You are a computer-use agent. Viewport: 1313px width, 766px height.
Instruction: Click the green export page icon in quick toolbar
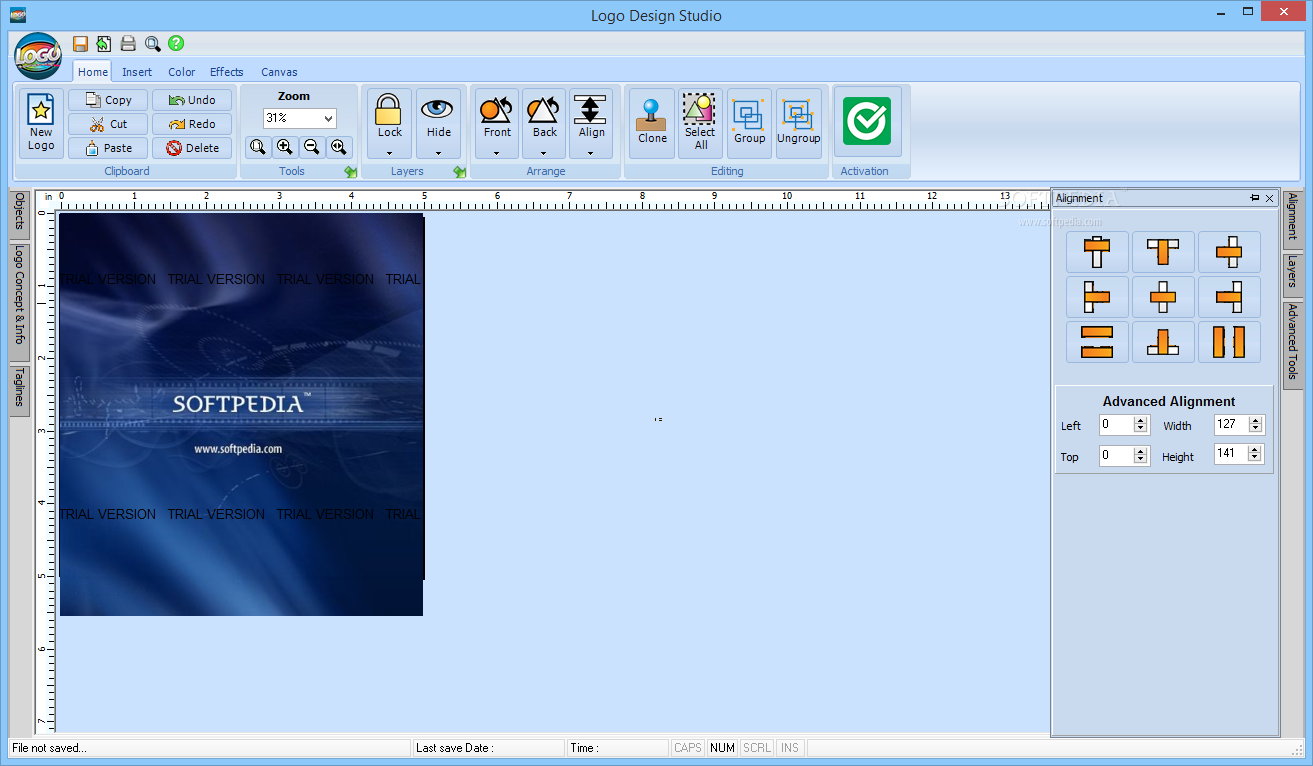[104, 43]
